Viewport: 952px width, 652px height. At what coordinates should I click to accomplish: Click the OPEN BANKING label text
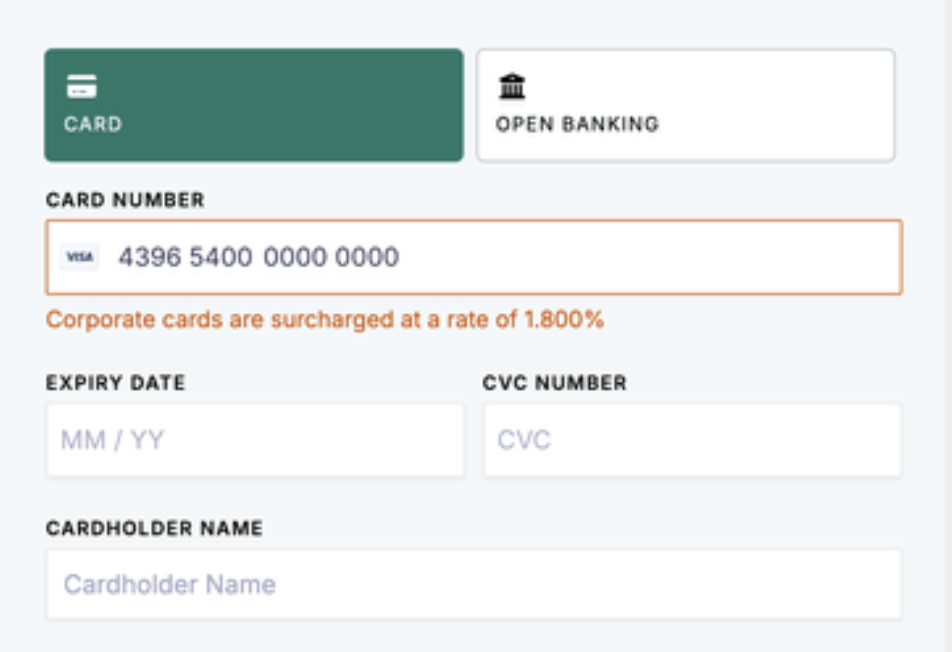577,124
